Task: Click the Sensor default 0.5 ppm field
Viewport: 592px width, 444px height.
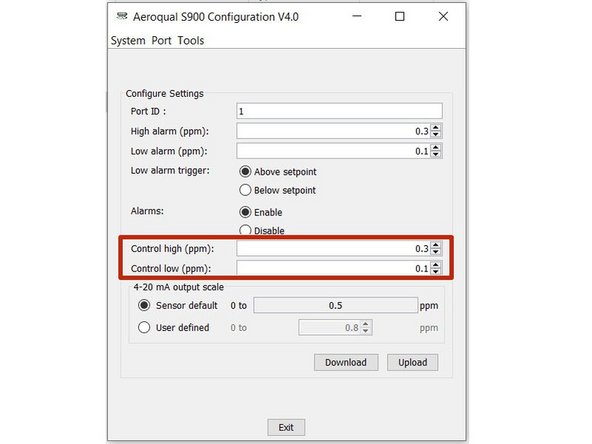Action: coord(336,305)
